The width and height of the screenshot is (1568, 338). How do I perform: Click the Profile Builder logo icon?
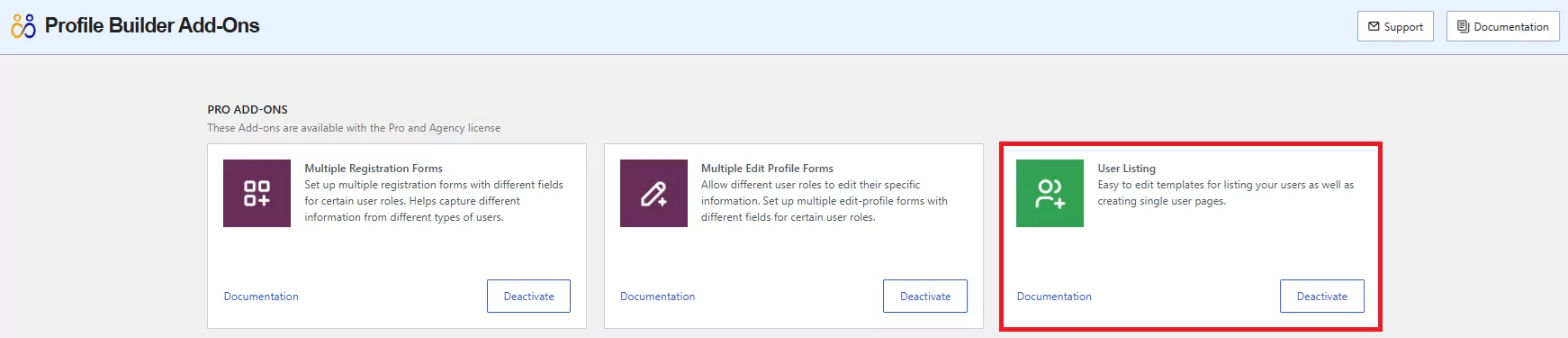tap(23, 26)
